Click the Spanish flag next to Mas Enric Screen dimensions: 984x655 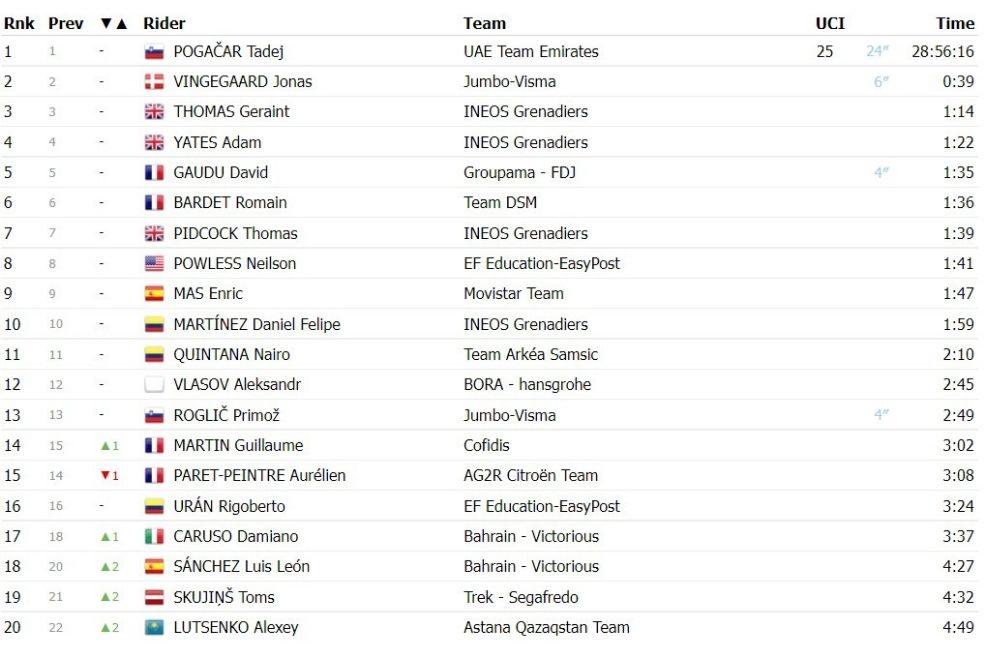[154, 294]
